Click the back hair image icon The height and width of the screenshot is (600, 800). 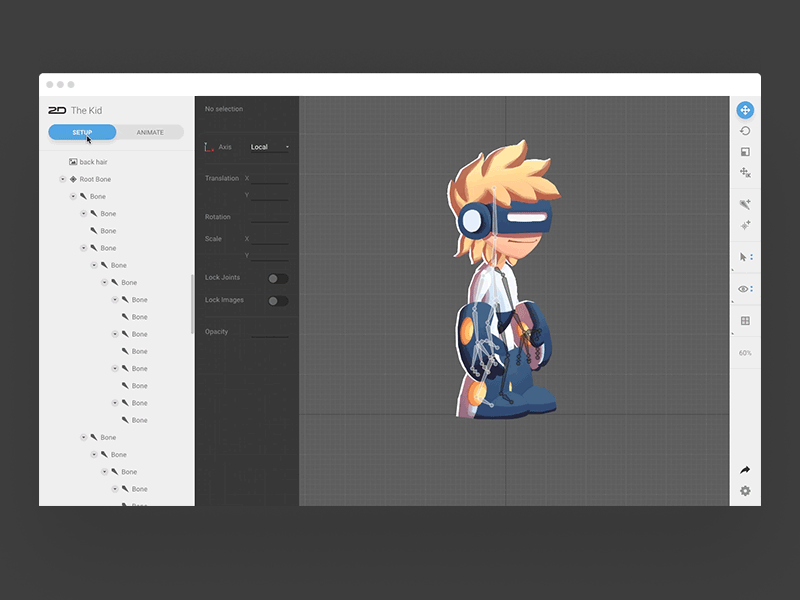73,162
